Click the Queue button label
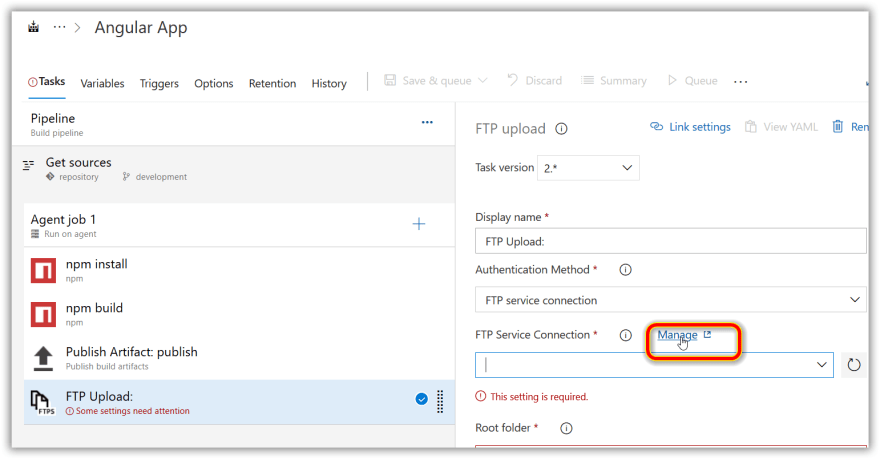 point(701,81)
